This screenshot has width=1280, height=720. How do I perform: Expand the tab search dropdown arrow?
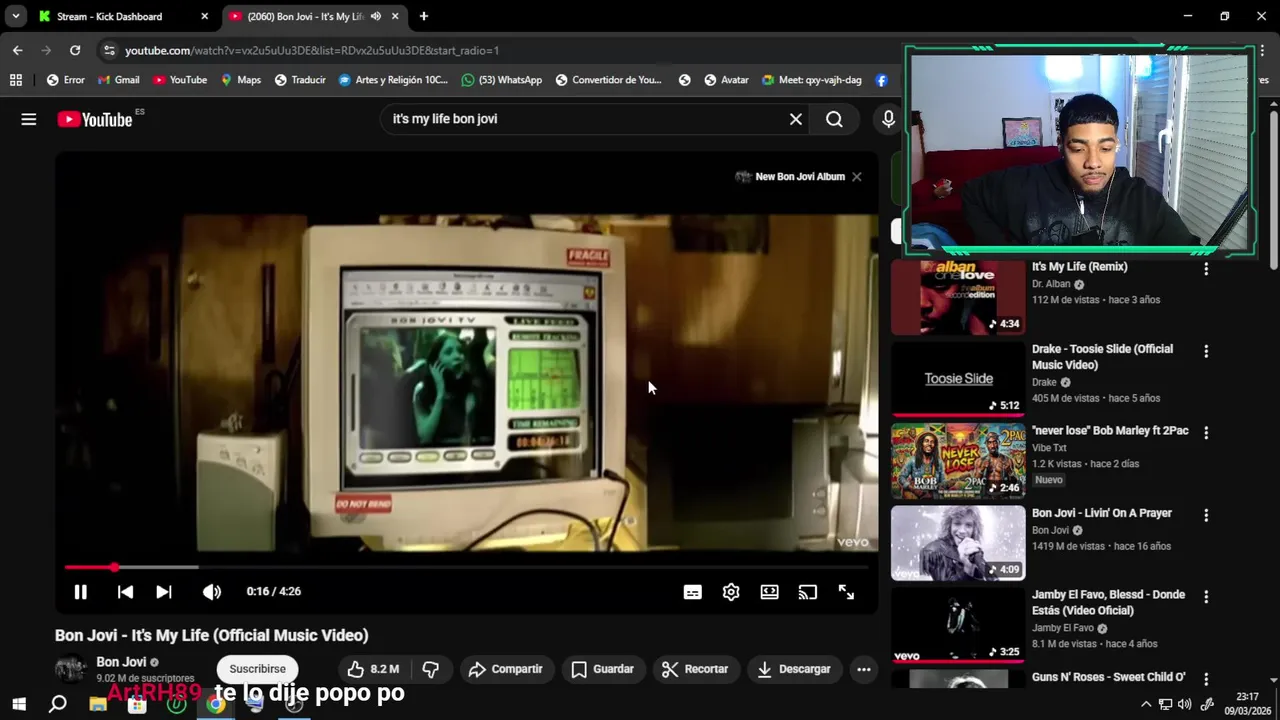[x=15, y=16]
